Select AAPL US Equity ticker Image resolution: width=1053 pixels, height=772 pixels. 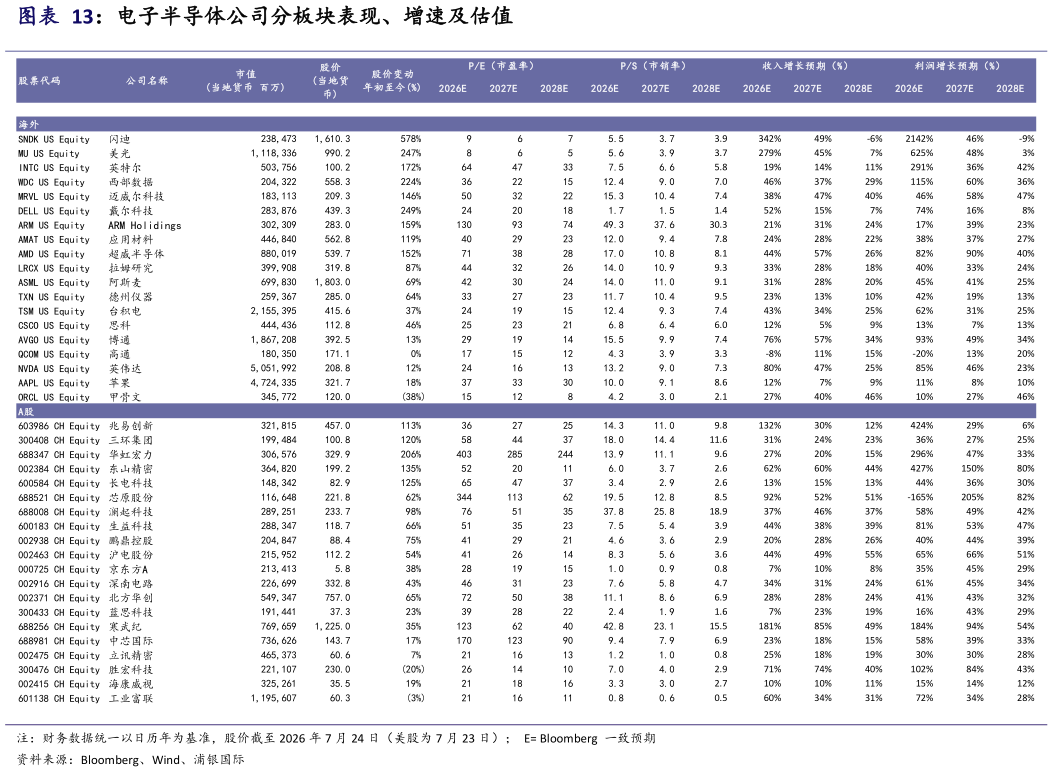tap(54, 383)
